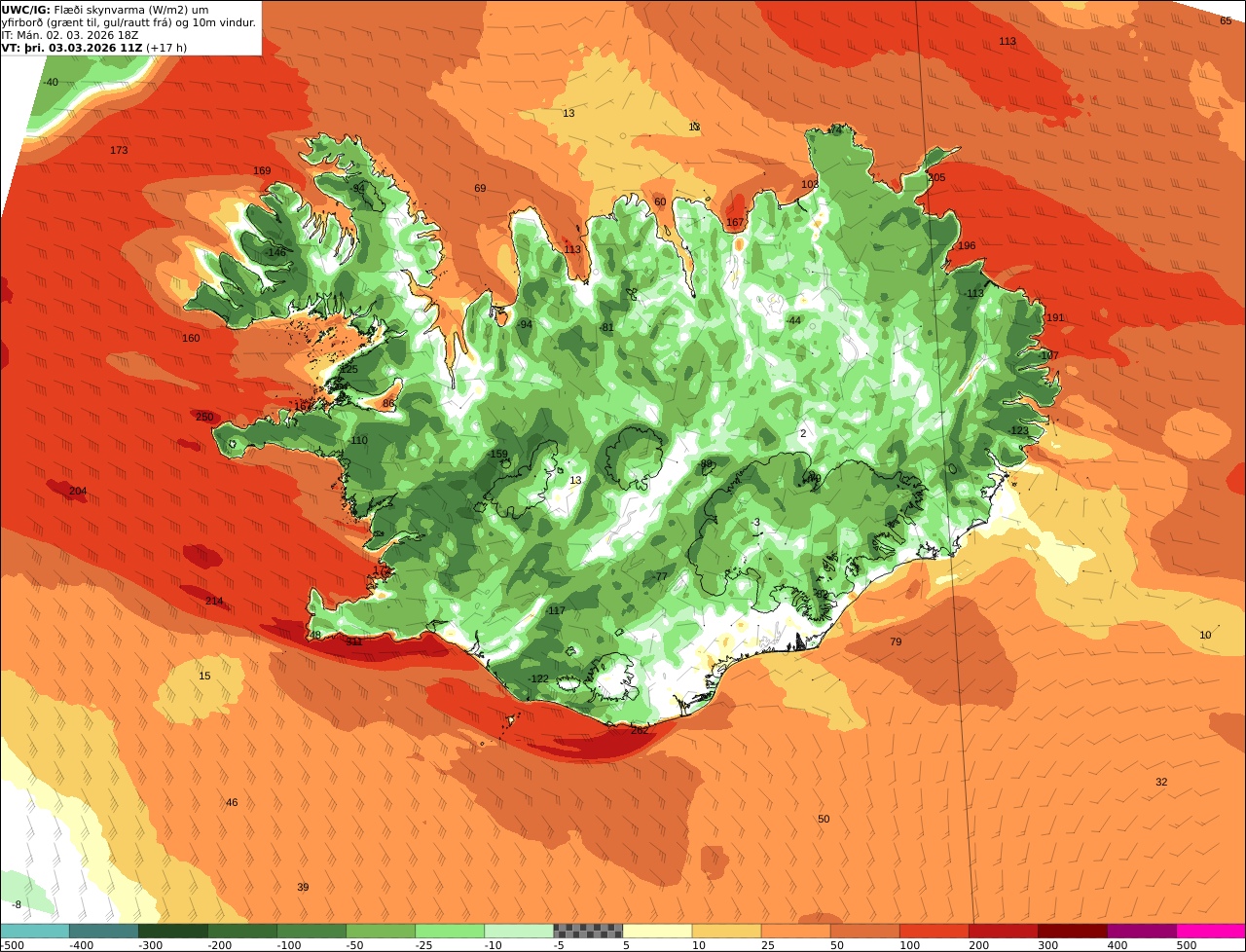Select the red-orange 100 to 200 swatch
The image size is (1246, 952).
(934, 931)
